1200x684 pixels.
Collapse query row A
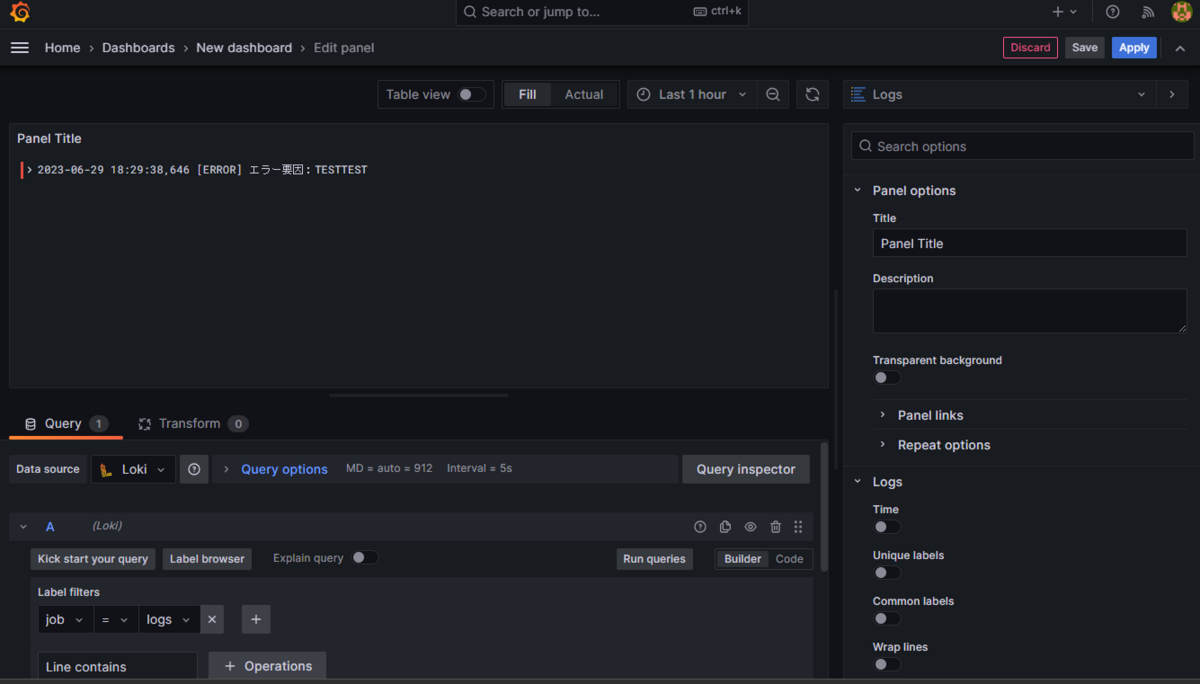[x=23, y=527]
